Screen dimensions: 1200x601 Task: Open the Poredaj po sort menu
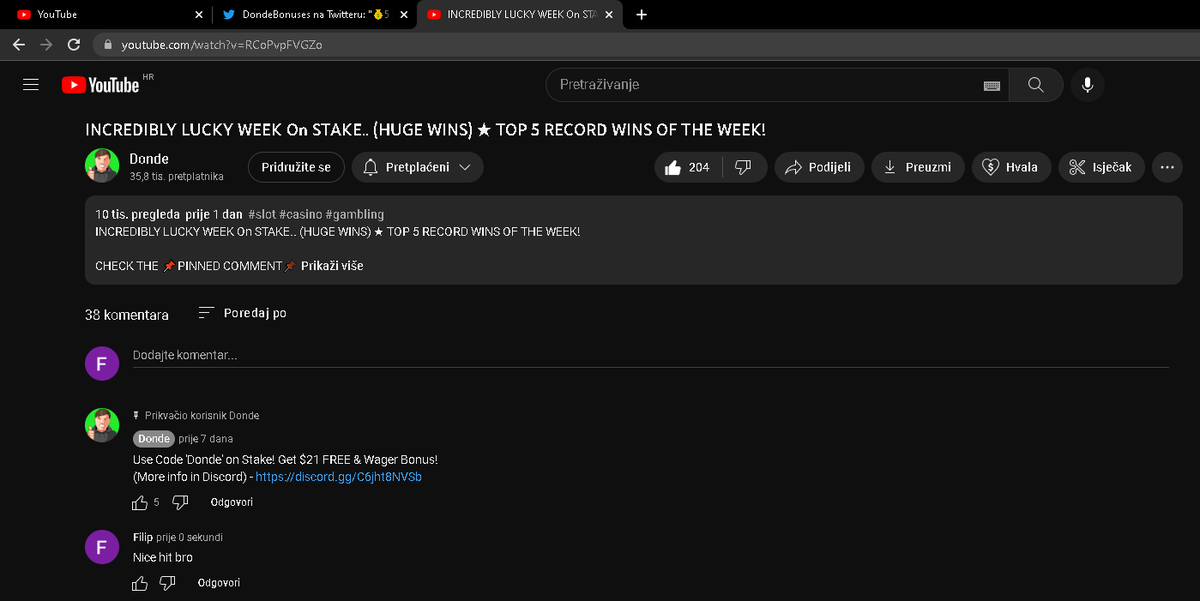(242, 313)
